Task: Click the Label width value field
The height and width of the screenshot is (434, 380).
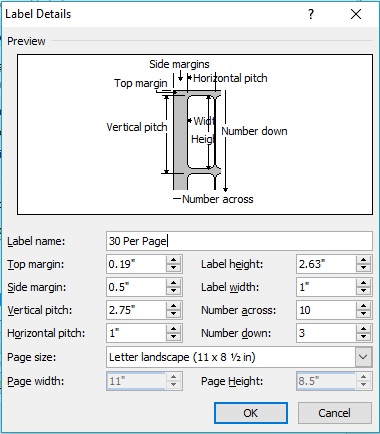Action: (x=326, y=287)
